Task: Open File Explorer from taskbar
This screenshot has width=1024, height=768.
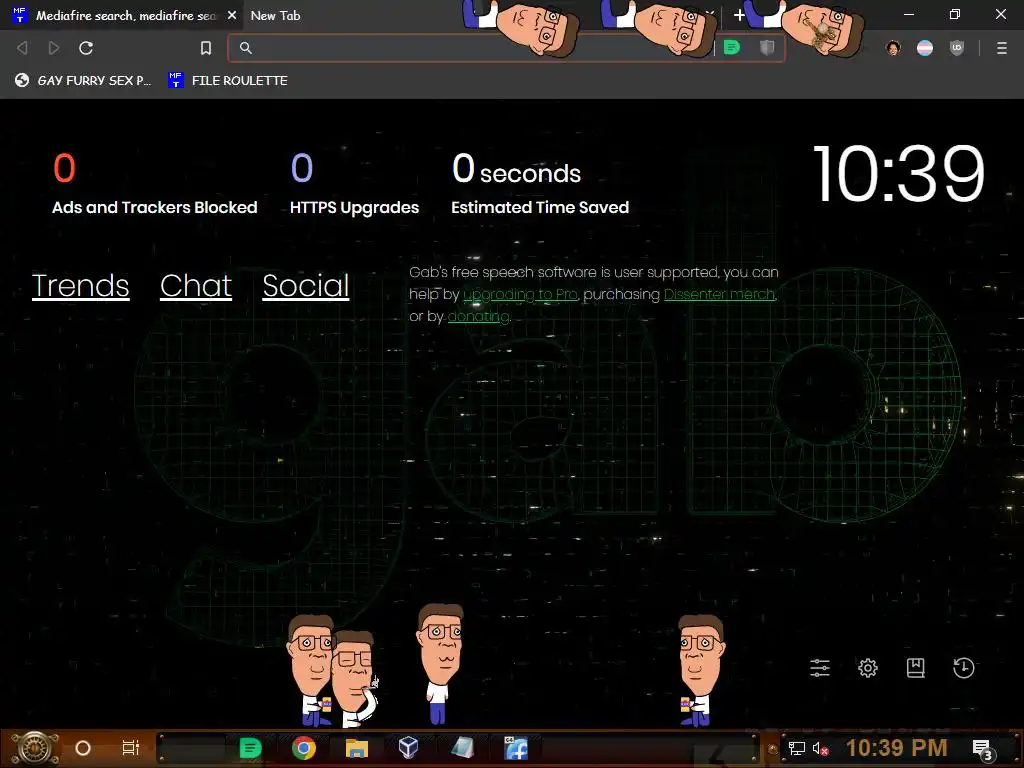Action: pyautogui.click(x=357, y=748)
